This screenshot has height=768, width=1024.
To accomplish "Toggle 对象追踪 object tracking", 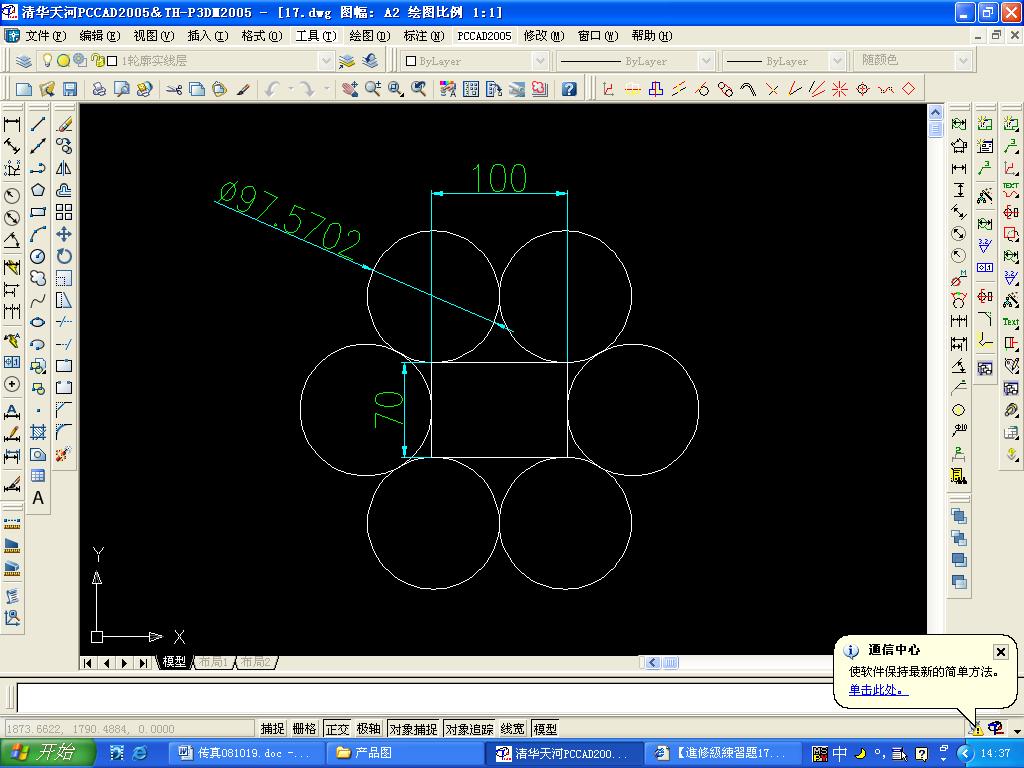I will (x=469, y=729).
